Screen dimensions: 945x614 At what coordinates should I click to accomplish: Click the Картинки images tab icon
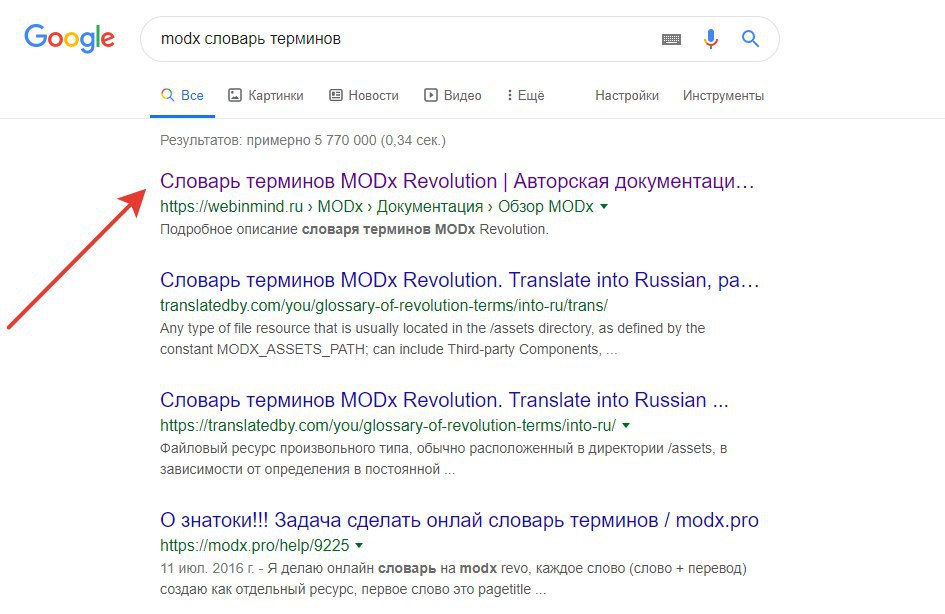pos(235,96)
